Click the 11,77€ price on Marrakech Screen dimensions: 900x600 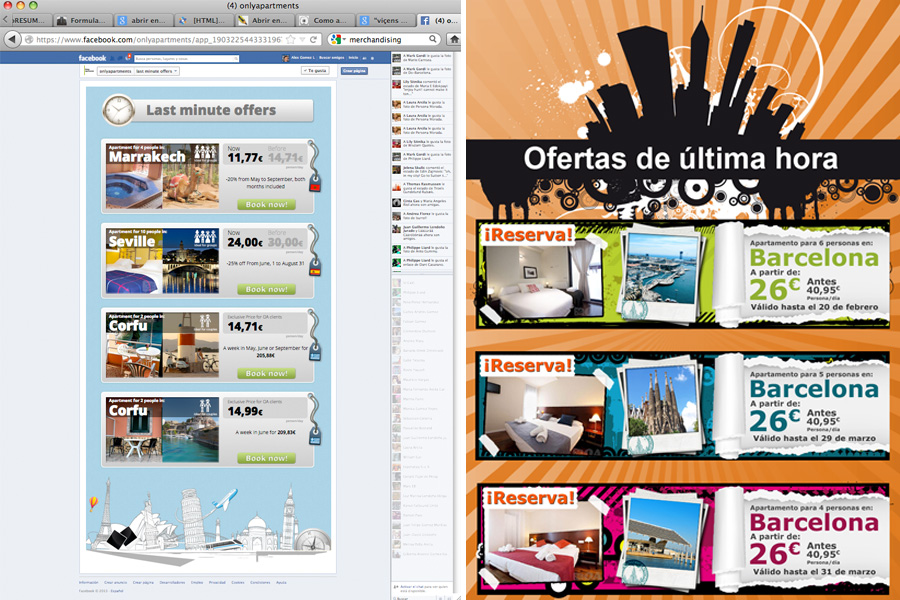tap(245, 158)
